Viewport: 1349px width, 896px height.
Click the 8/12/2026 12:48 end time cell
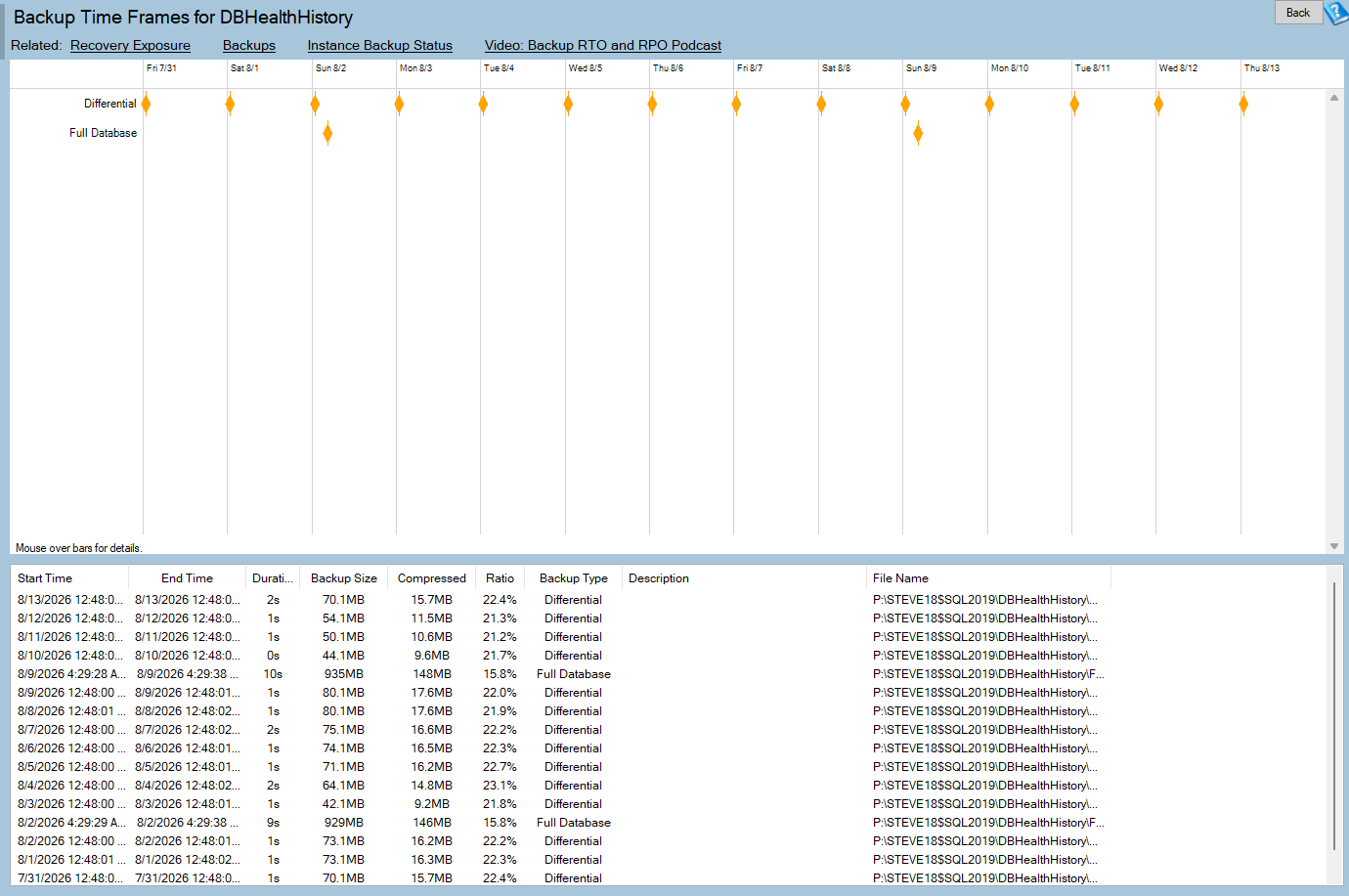[188, 619]
